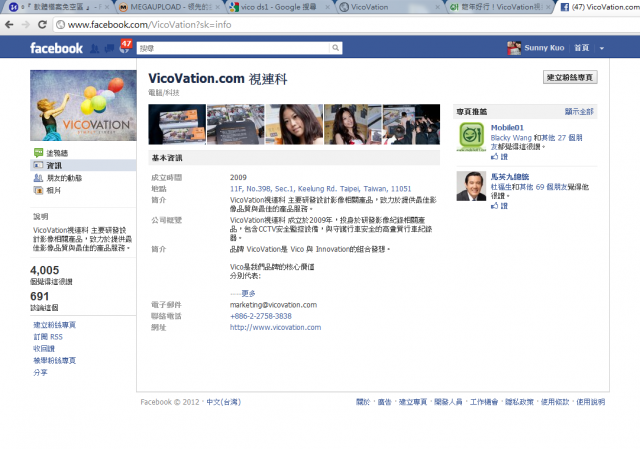Click 馬英九 page name link

point(510,177)
